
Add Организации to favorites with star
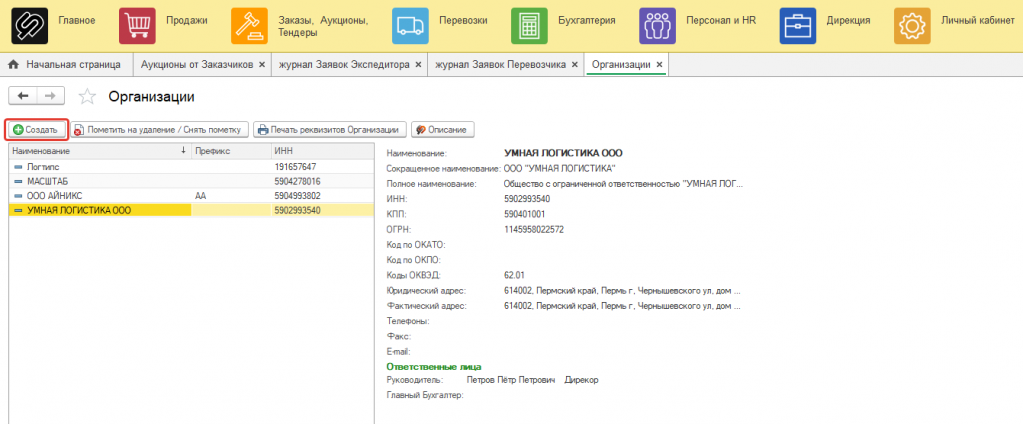(x=87, y=97)
